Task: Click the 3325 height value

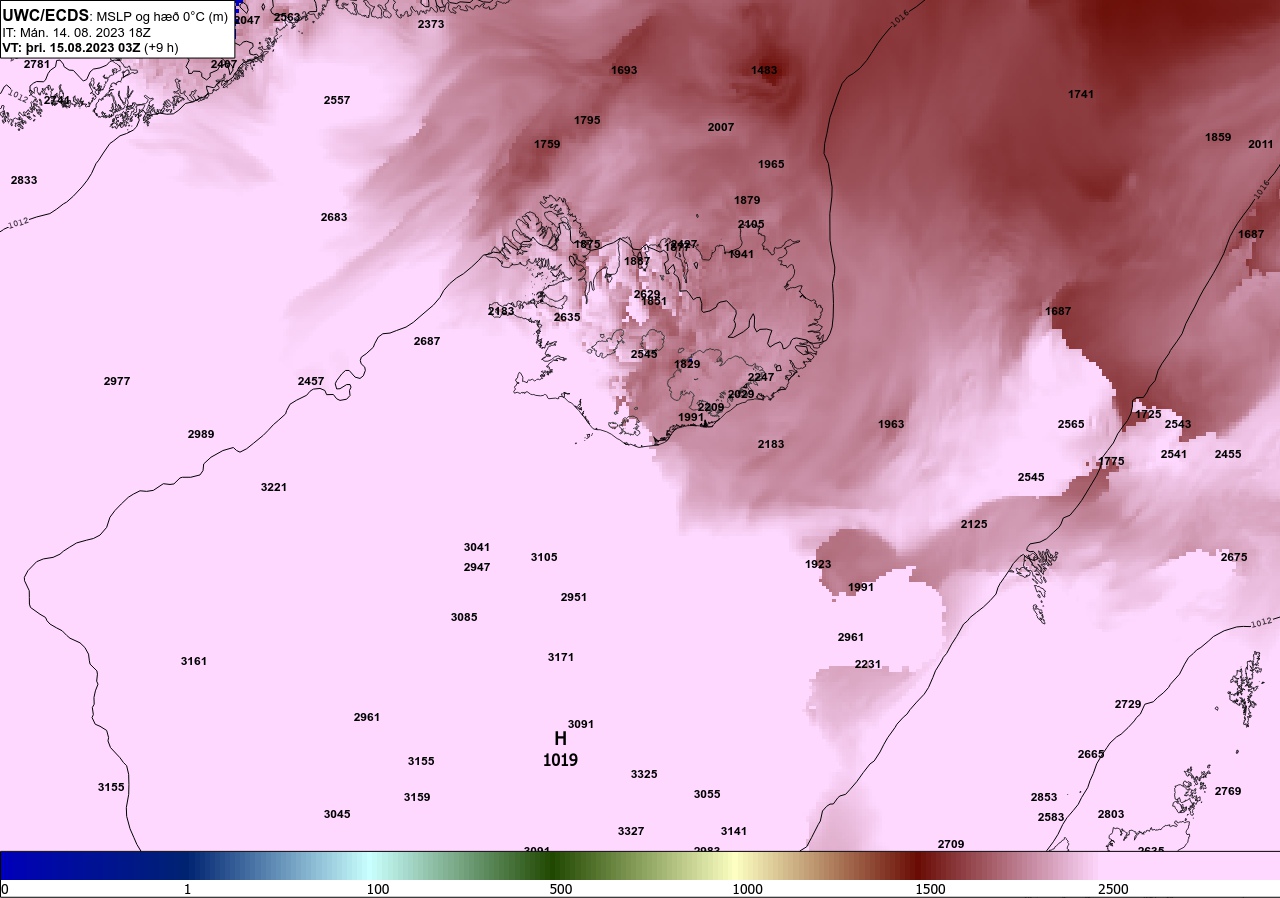Action: pyautogui.click(x=644, y=774)
